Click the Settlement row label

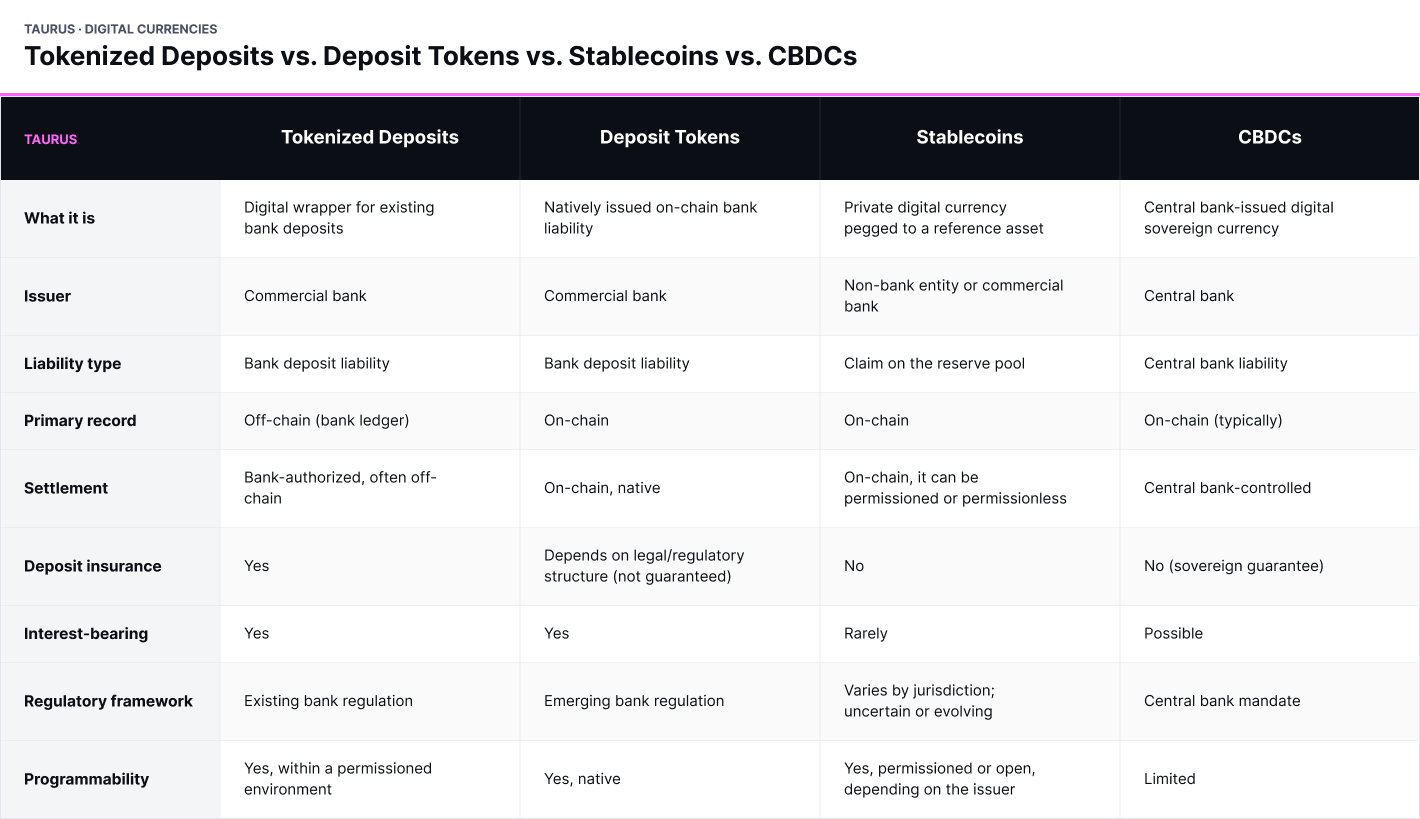tap(66, 488)
